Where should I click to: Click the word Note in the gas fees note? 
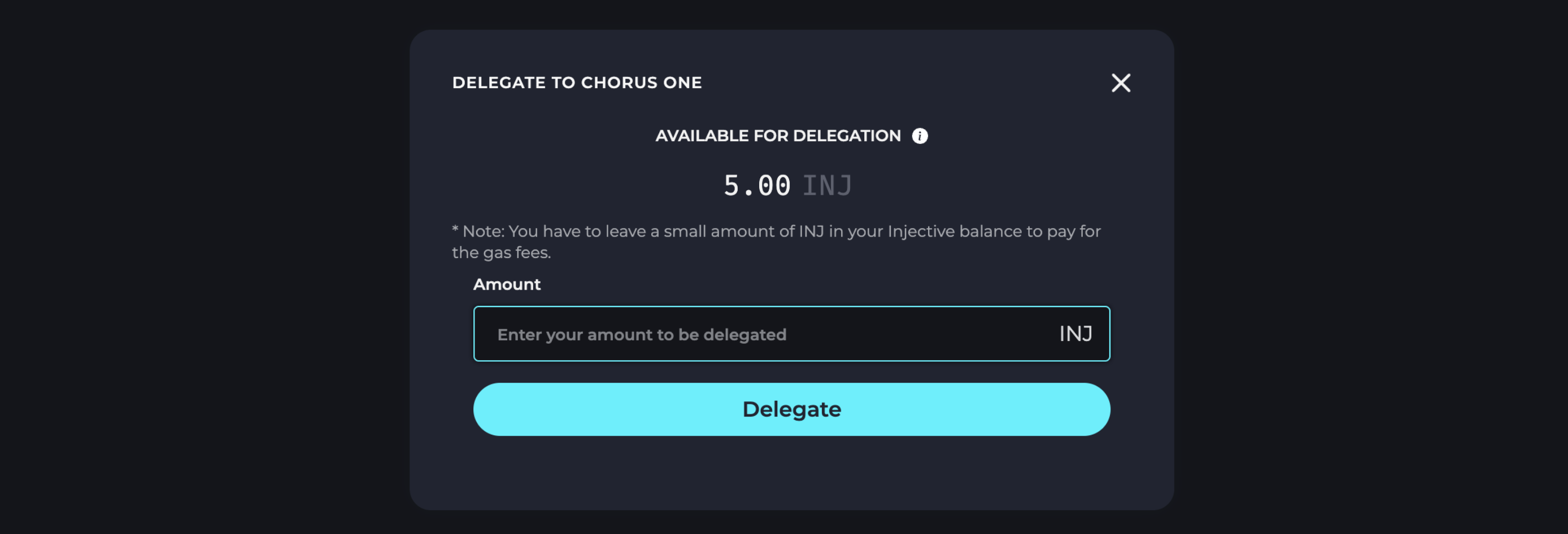[x=483, y=231]
